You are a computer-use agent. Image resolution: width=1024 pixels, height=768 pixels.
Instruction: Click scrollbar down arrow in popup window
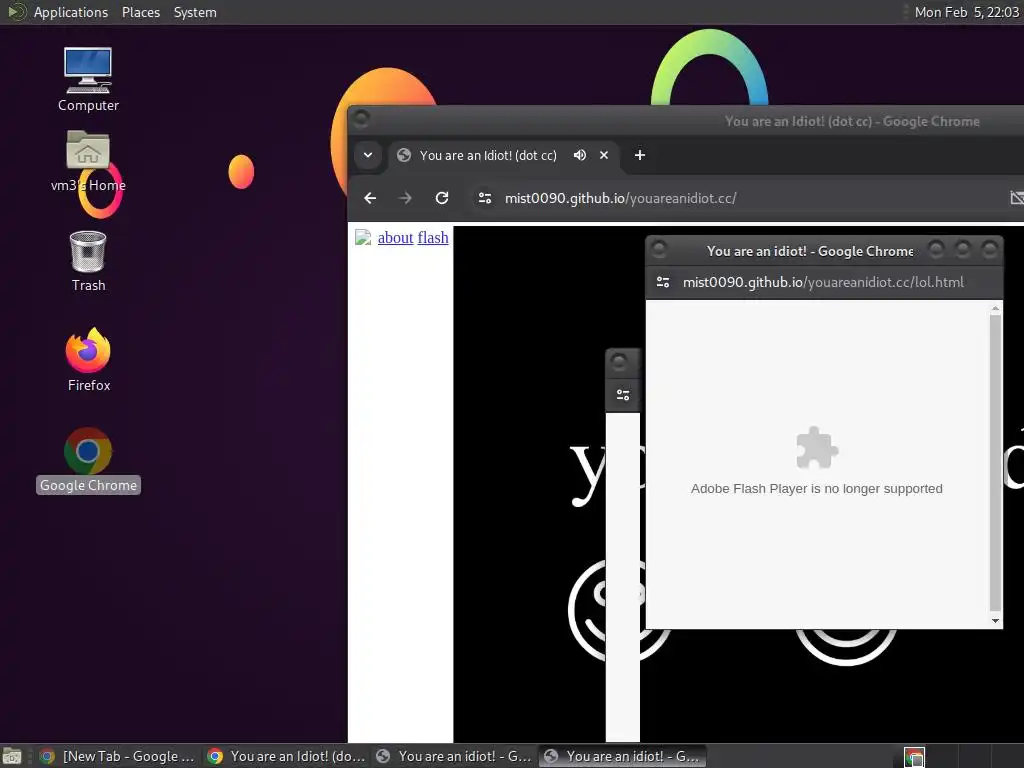(995, 621)
